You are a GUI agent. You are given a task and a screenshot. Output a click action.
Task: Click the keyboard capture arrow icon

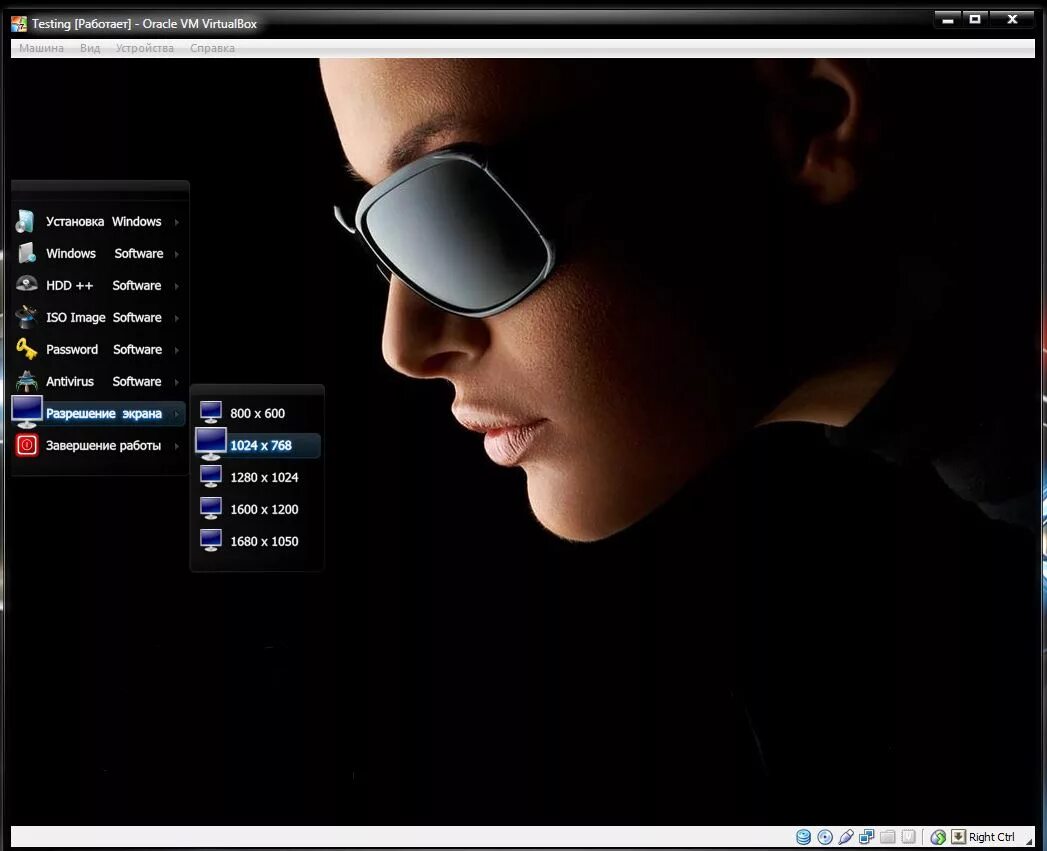coord(958,836)
